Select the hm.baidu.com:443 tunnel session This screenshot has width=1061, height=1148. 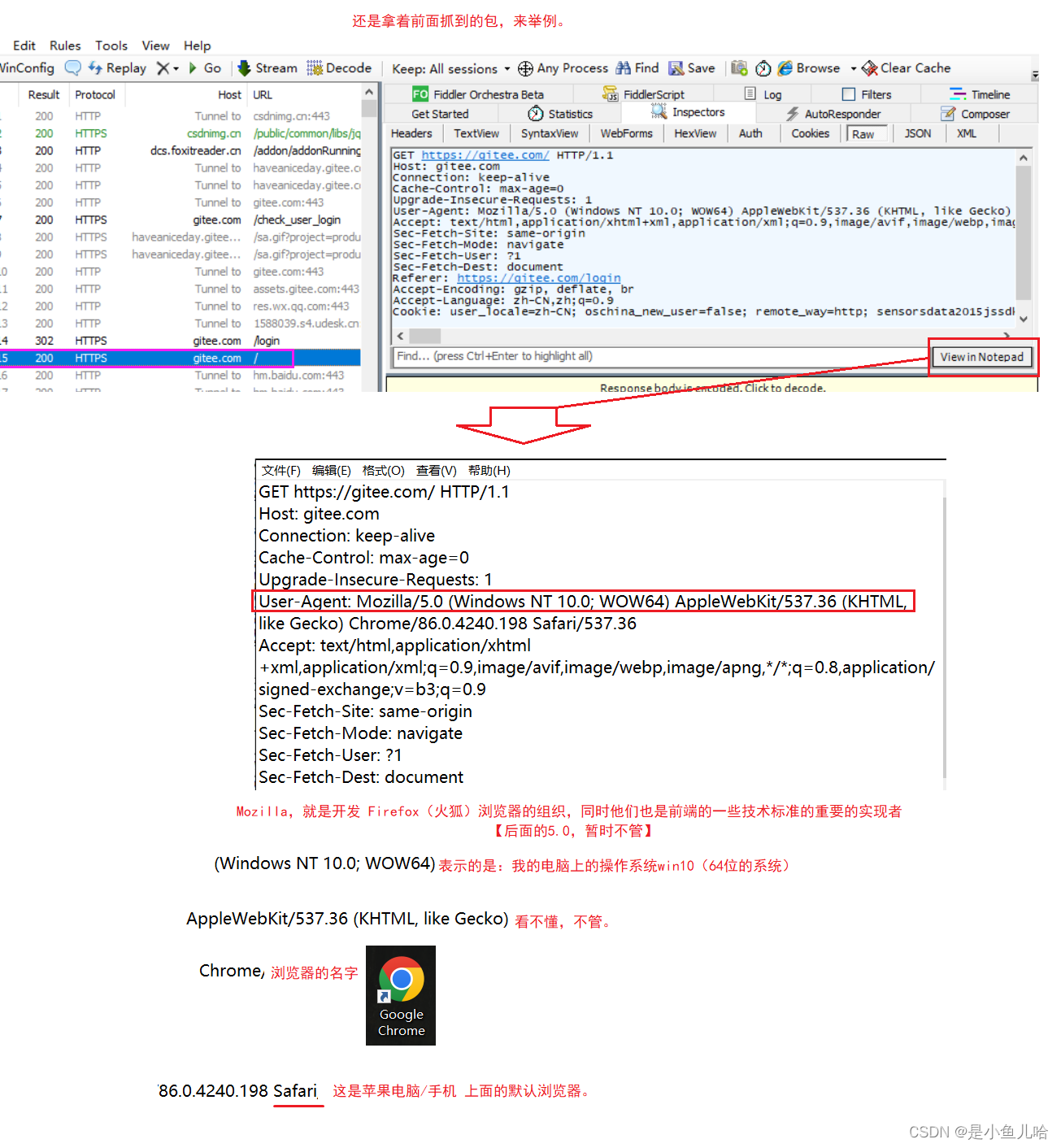pyautogui.click(x=180, y=376)
